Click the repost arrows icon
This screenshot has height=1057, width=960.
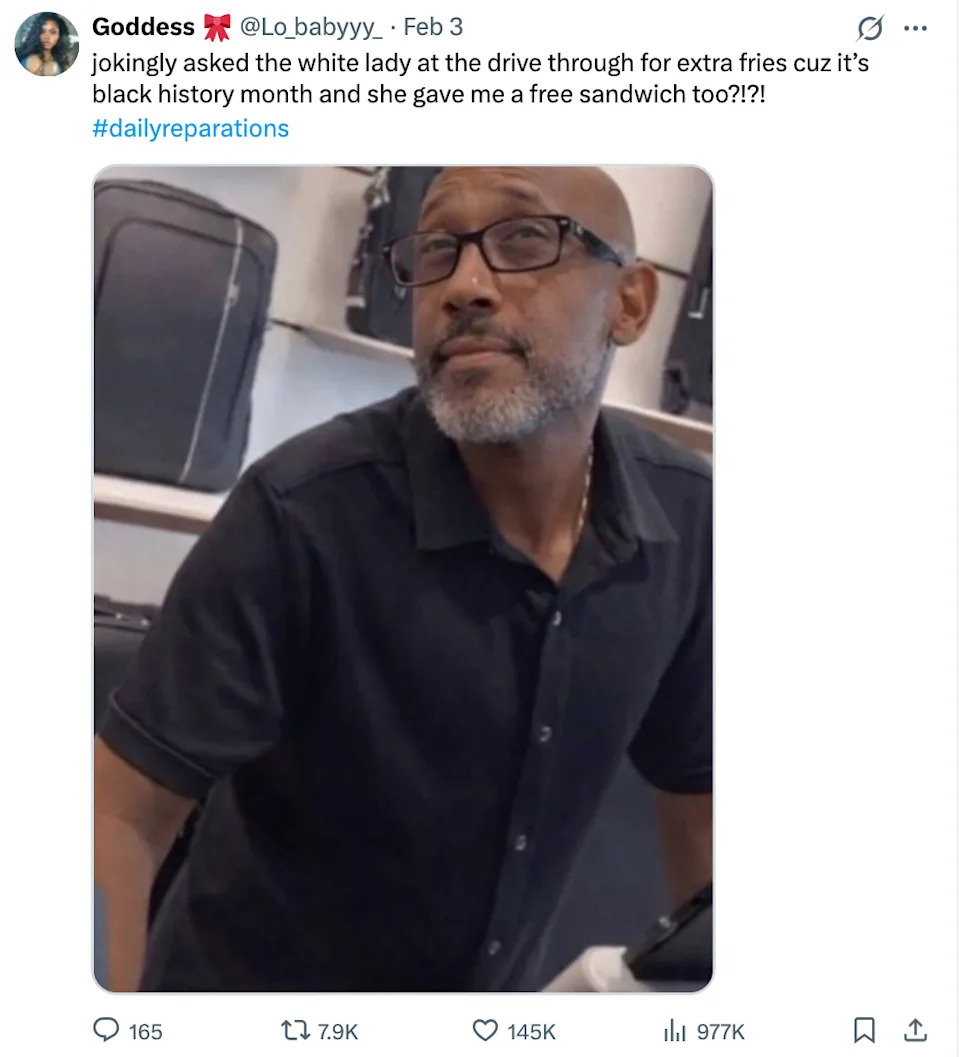[x=295, y=1030]
